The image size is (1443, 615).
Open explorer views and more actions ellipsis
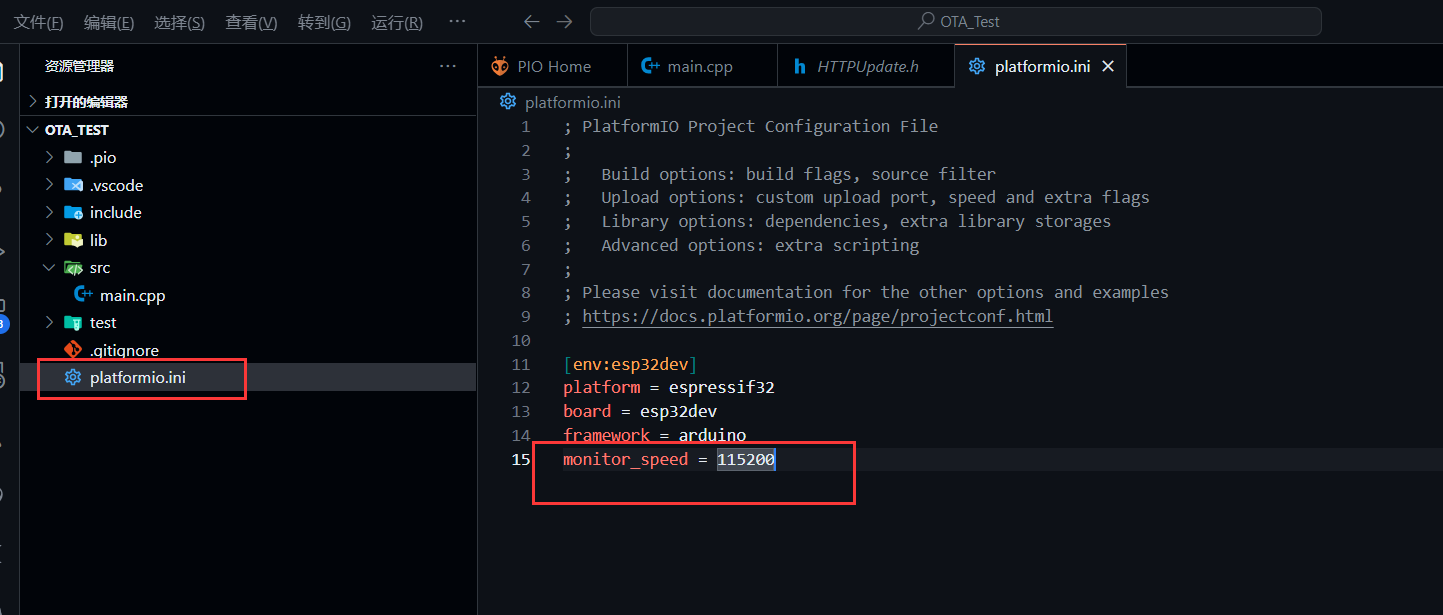click(x=448, y=66)
